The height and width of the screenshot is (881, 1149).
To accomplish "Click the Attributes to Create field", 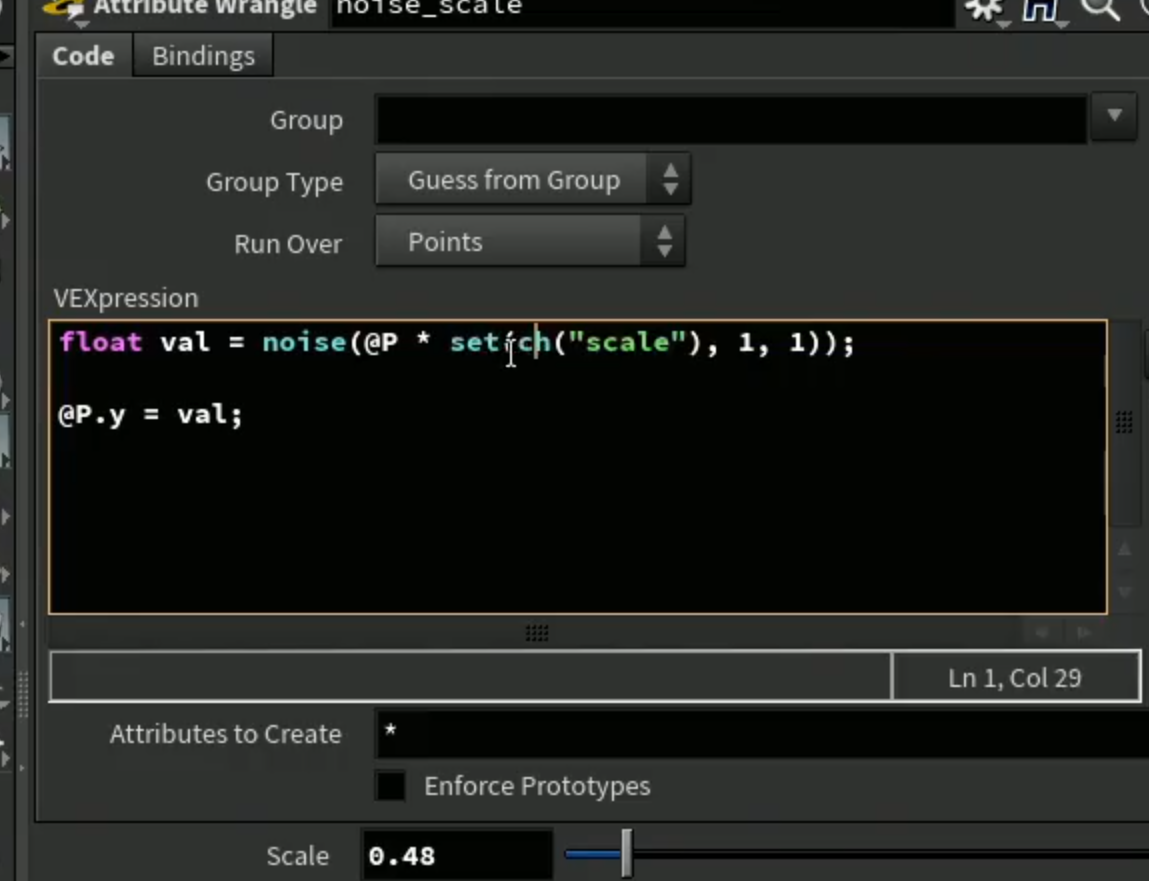I will coord(761,733).
